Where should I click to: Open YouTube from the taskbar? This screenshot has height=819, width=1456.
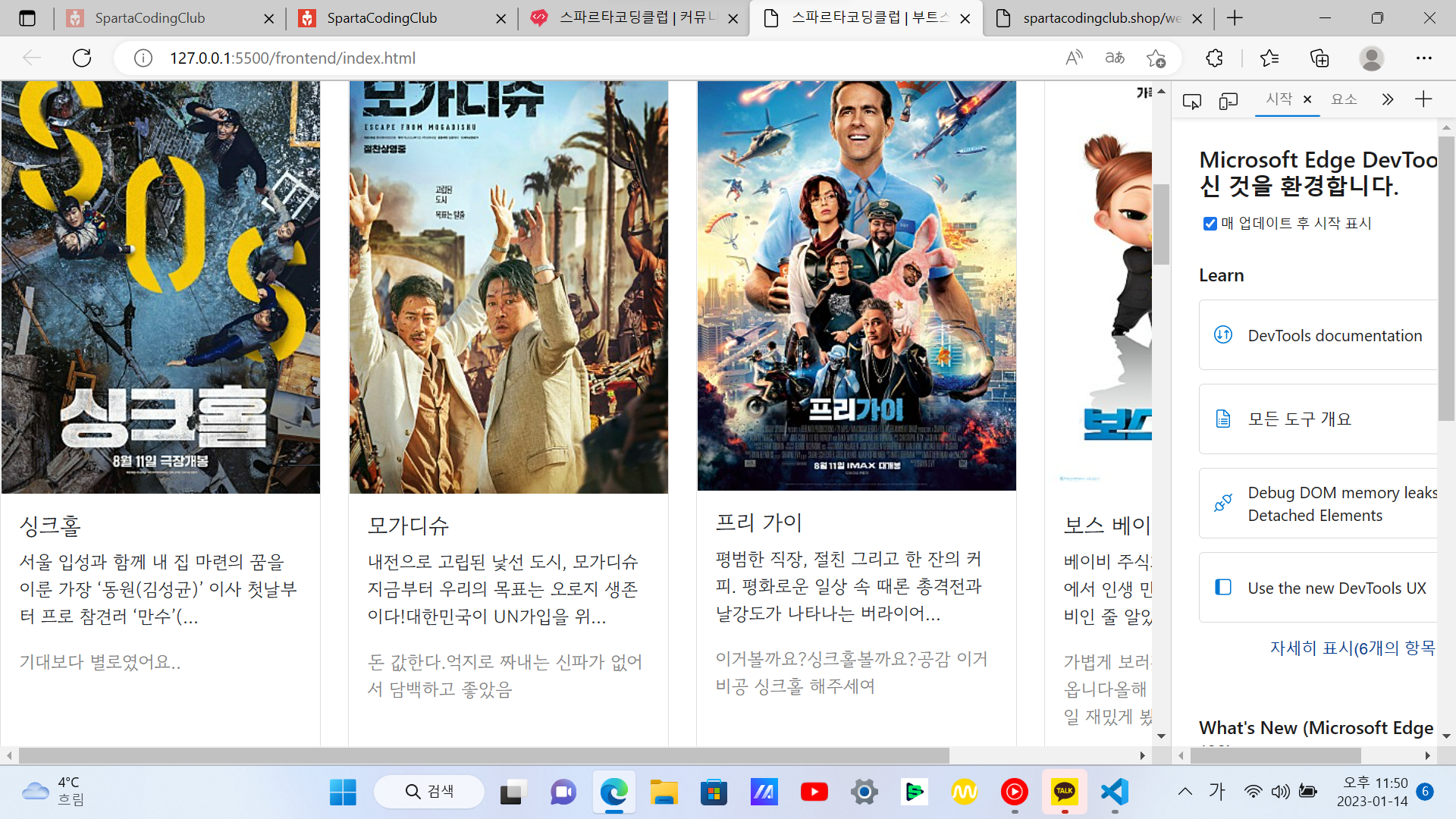tap(814, 792)
